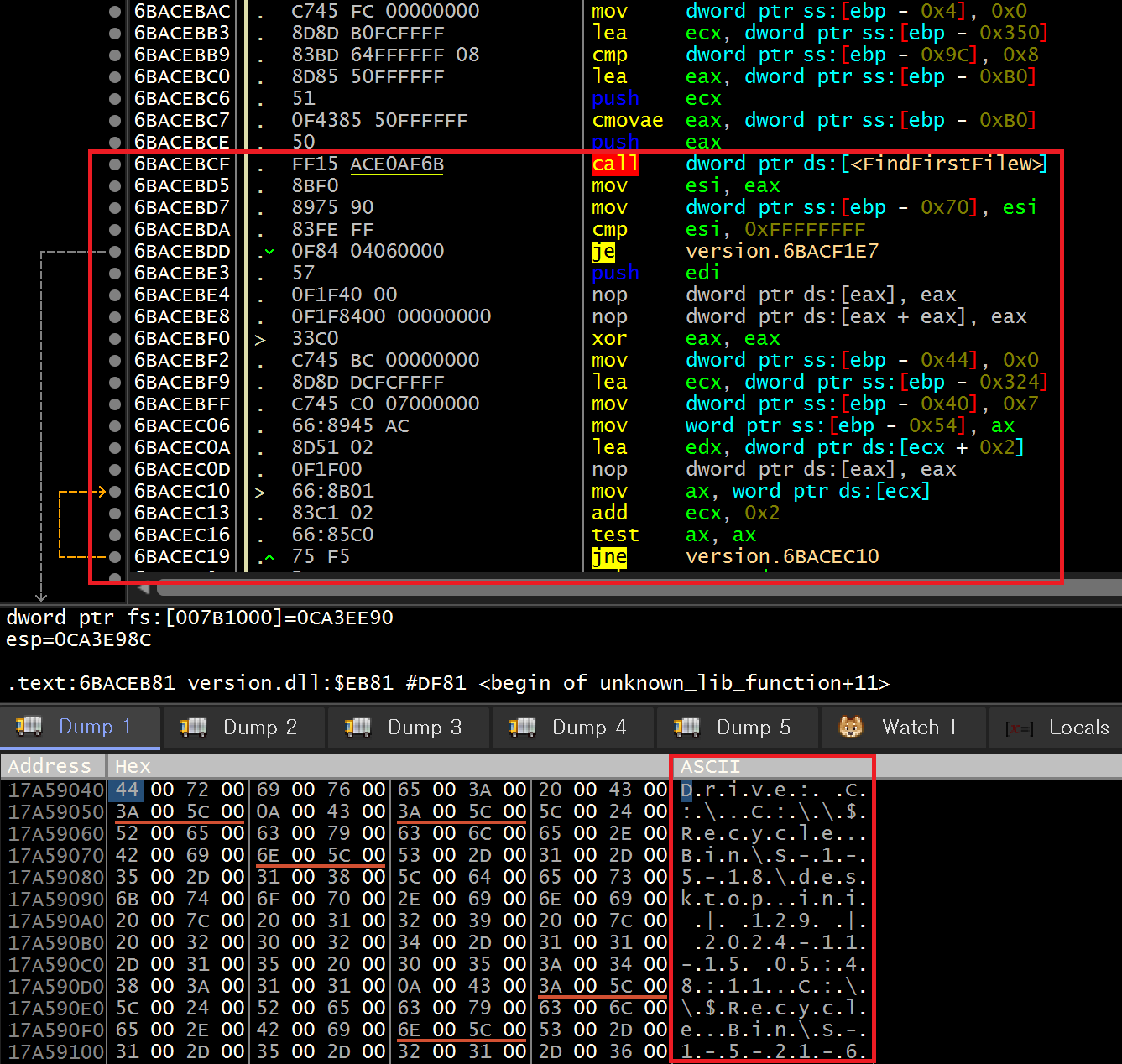This screenshot has width=1122, height=1064.
Task: Toggle breakpoint dot at address 6BACEBF0
Action: click(x=115, y=339)
